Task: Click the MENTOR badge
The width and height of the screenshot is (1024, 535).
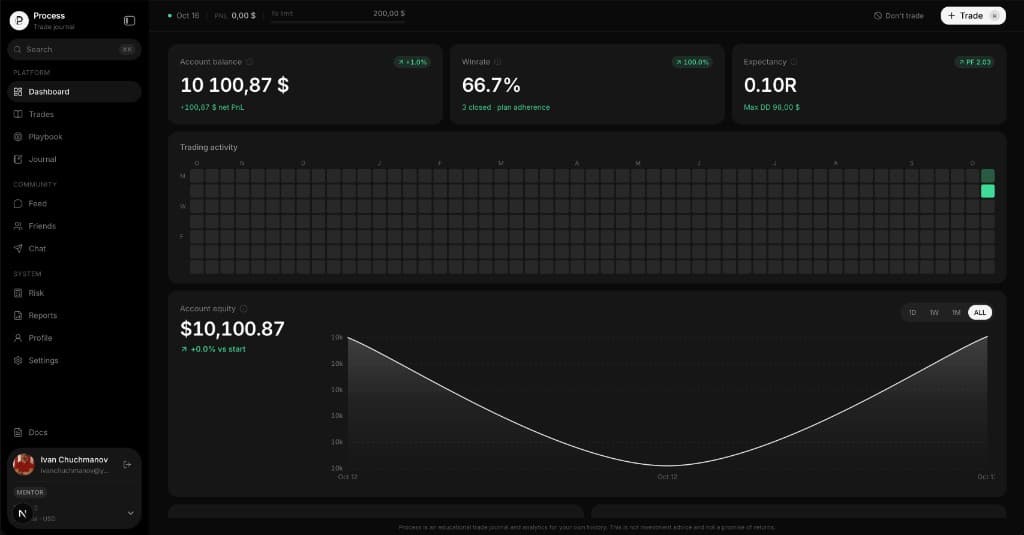Action: (x=30, y=493)
